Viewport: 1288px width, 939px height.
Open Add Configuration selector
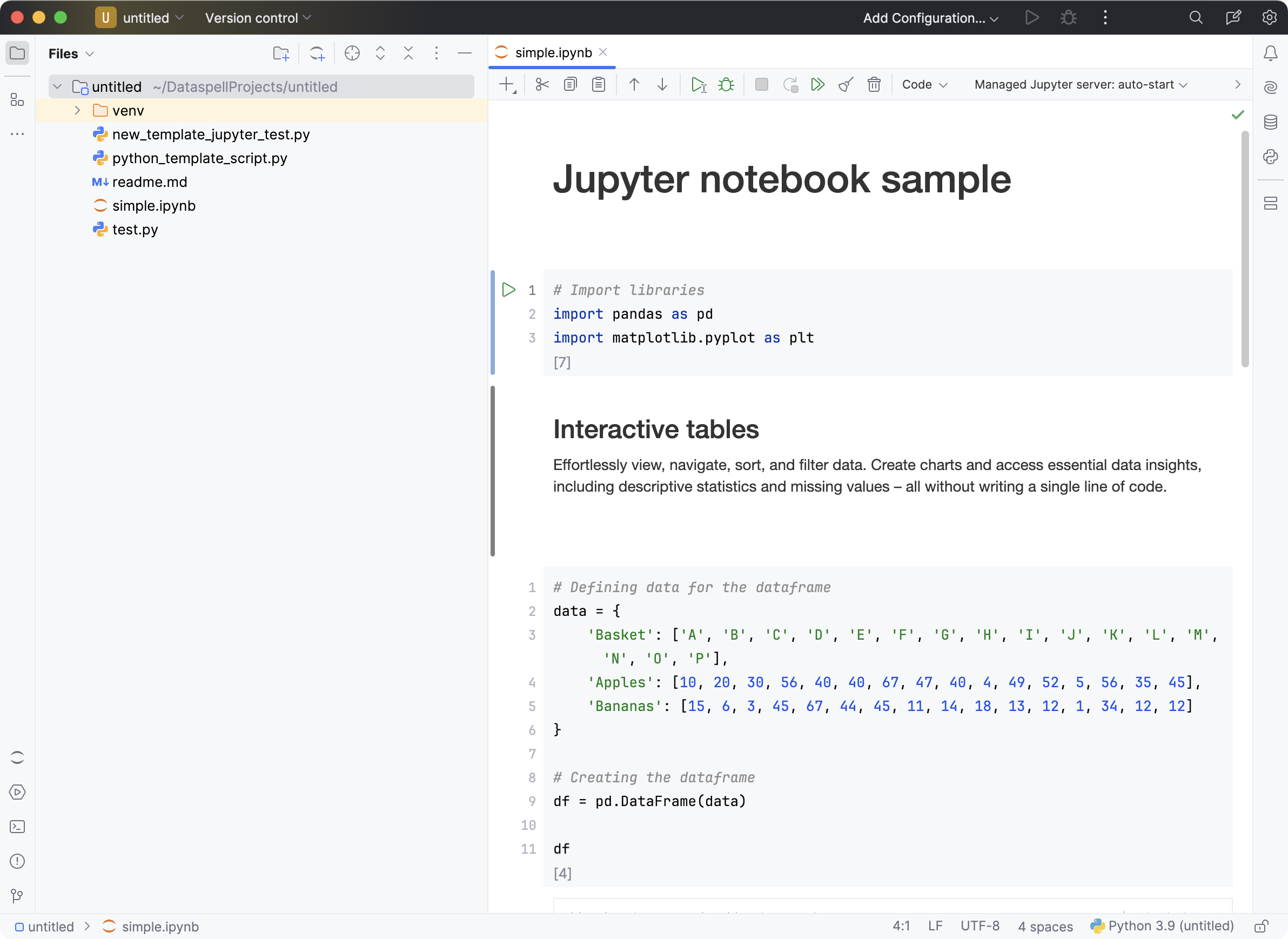(x=930, y=18)
